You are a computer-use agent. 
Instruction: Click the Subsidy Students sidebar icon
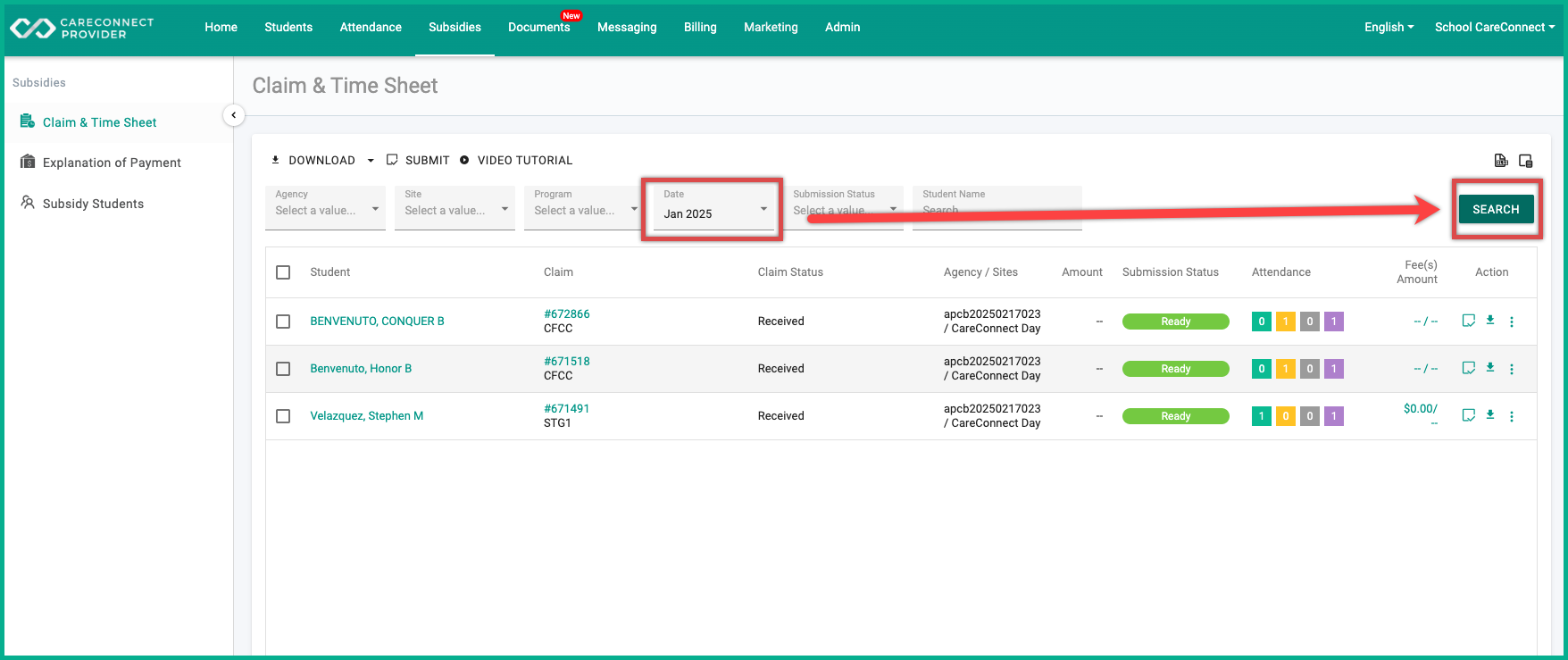(x=28, y=203)
